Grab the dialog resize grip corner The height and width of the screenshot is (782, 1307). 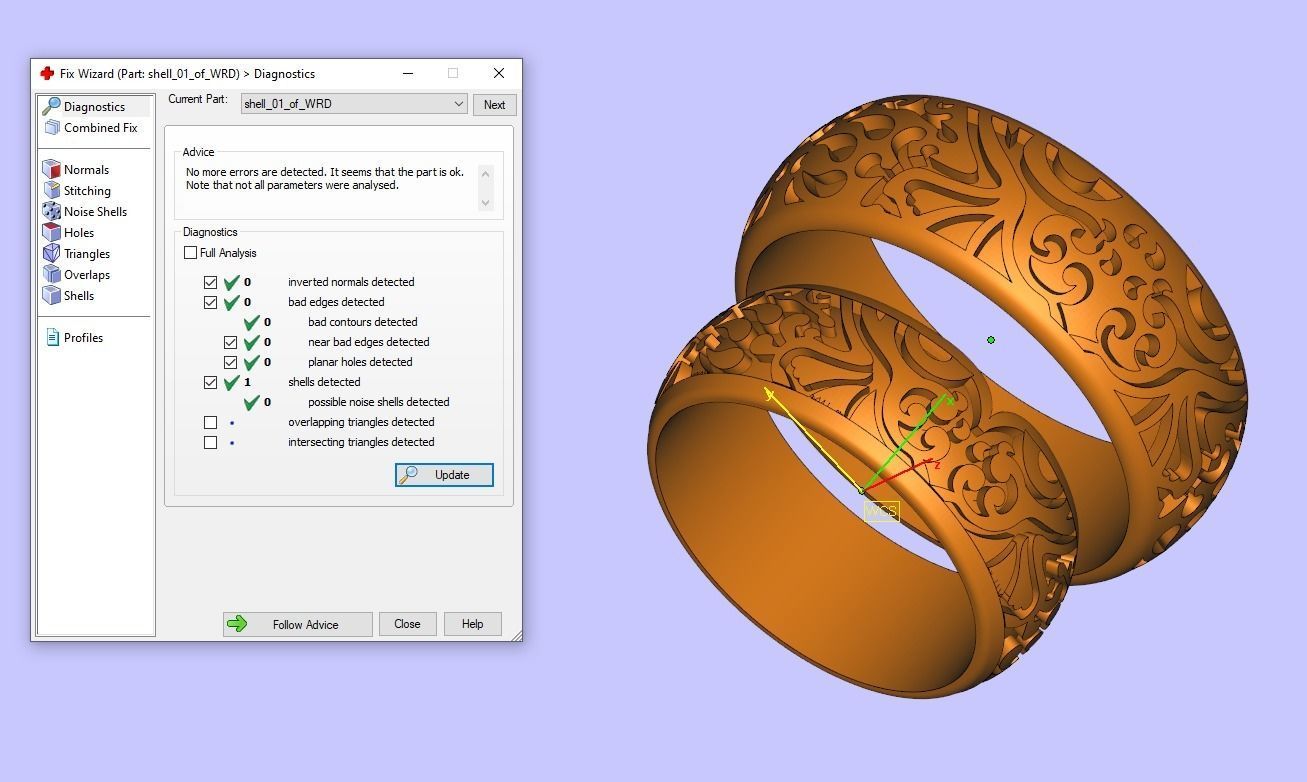point(516,635)
